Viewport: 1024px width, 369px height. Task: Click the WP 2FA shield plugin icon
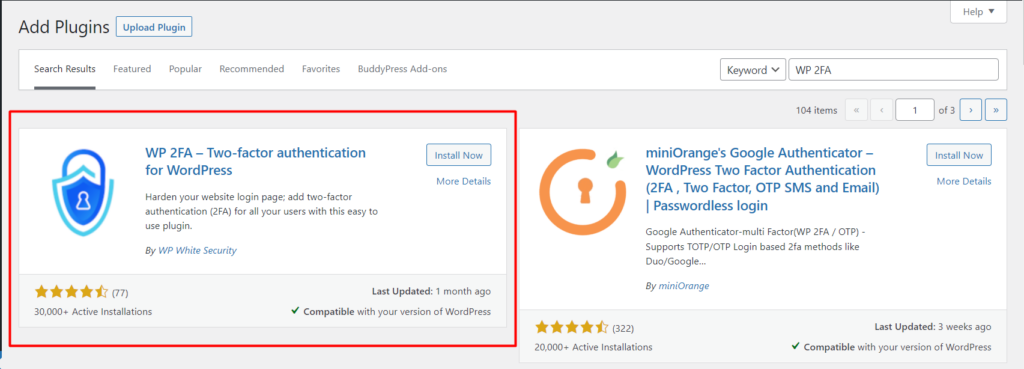pyautogui.click(x=83, y=190)
